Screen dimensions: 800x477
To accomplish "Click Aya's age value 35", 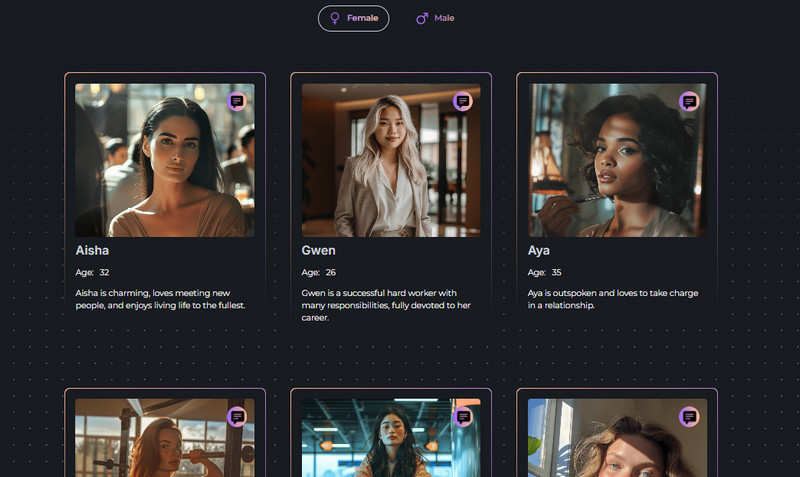I will pos(557,272).
